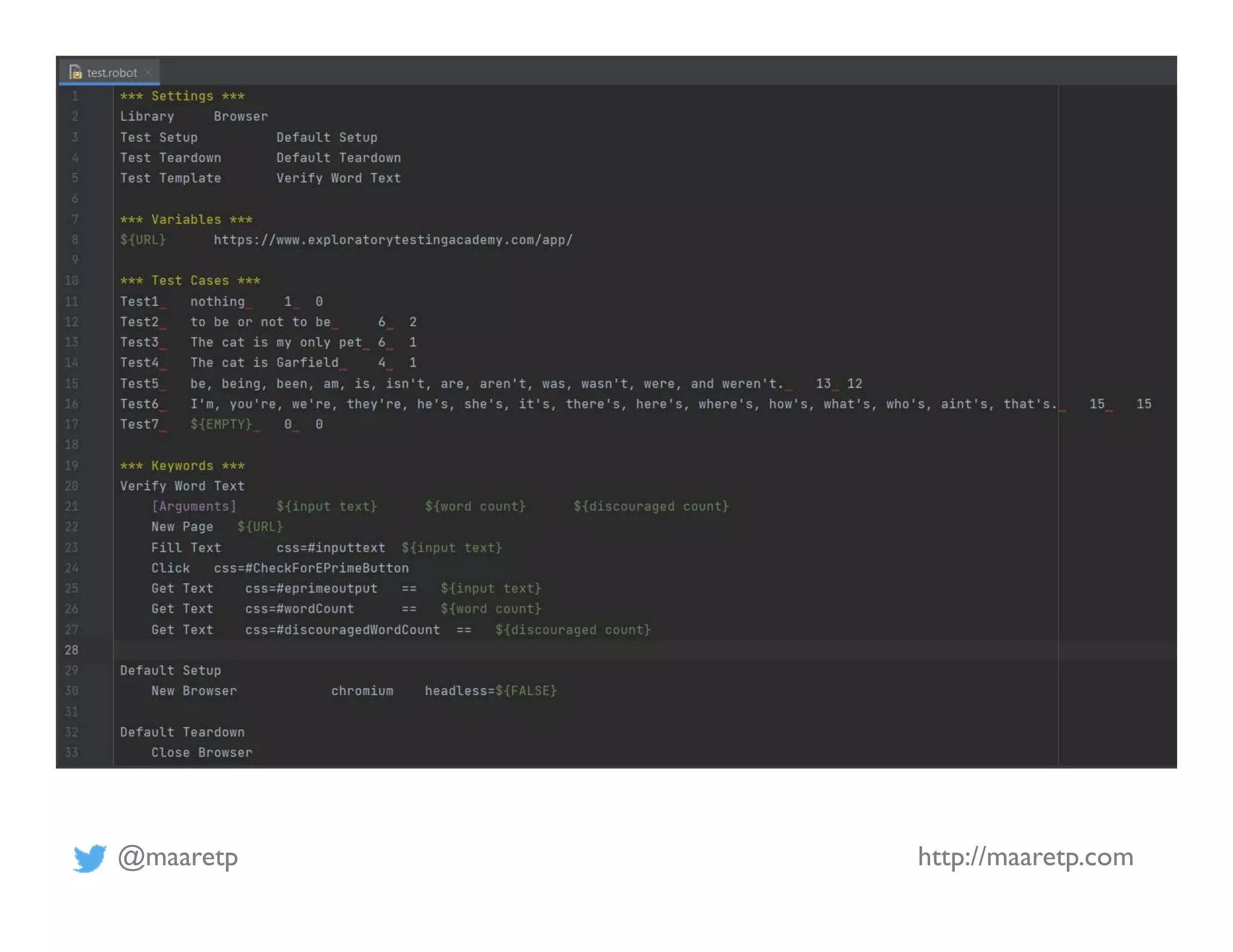This screenshot has width=1233, height=952.
Task: Click the Default Teardown keyword name
Action: (x=182, y=732)
